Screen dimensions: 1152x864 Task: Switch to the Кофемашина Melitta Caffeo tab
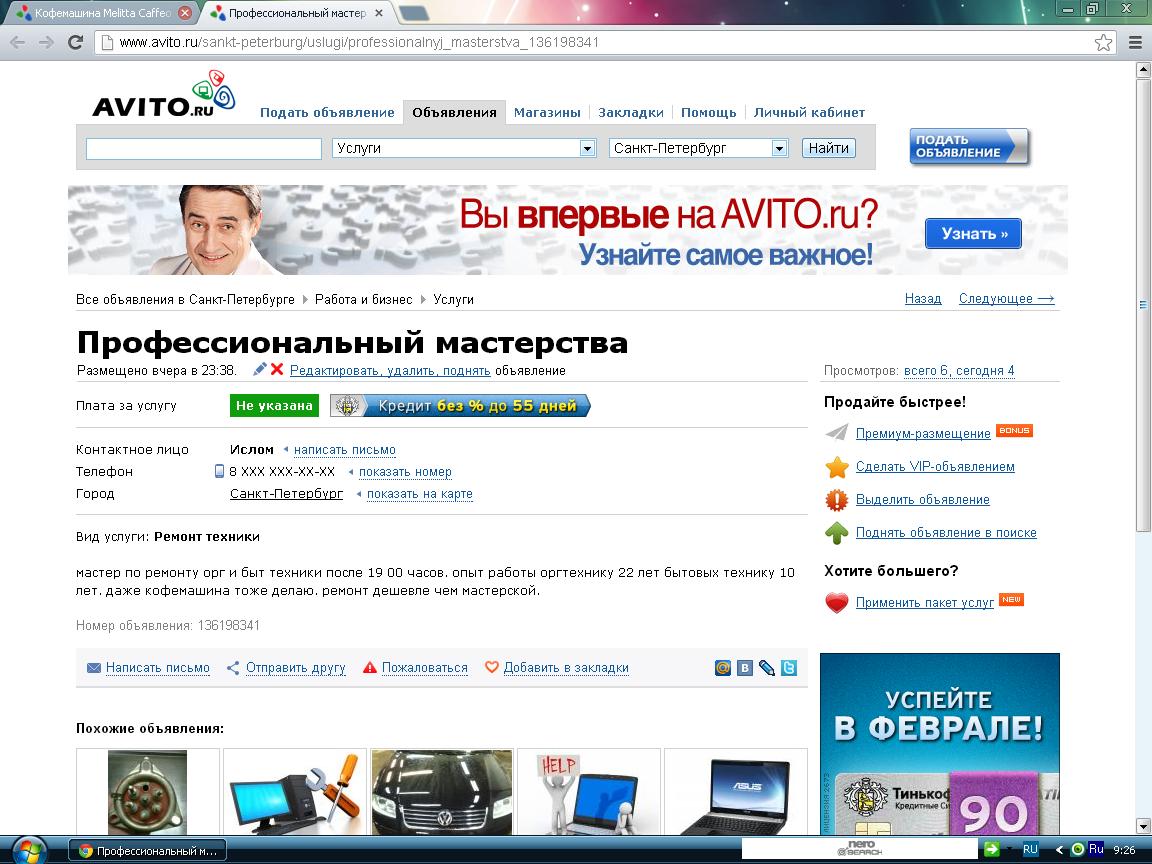102,13
